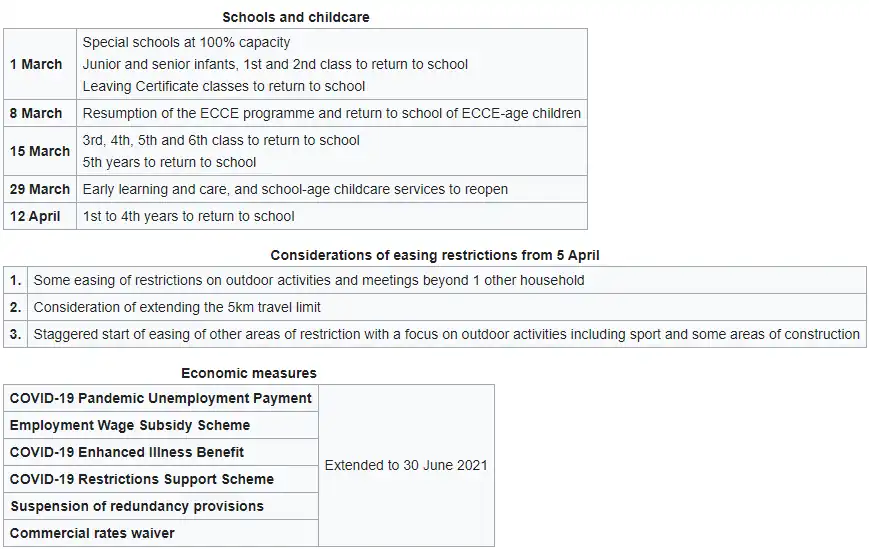Viewport: 869px width, 549px height.
Task: Select the "8 March" row header
Action: [36, 113]
